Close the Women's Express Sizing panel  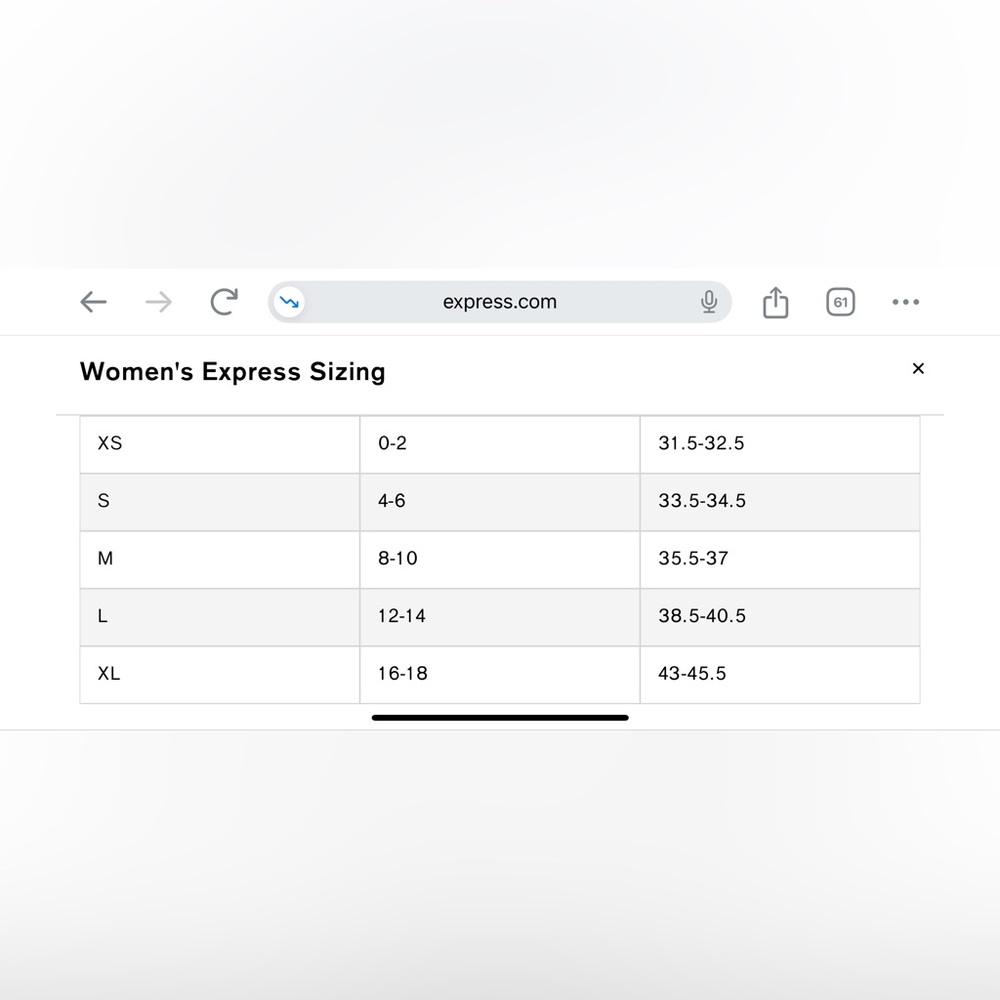pos(918,369)
